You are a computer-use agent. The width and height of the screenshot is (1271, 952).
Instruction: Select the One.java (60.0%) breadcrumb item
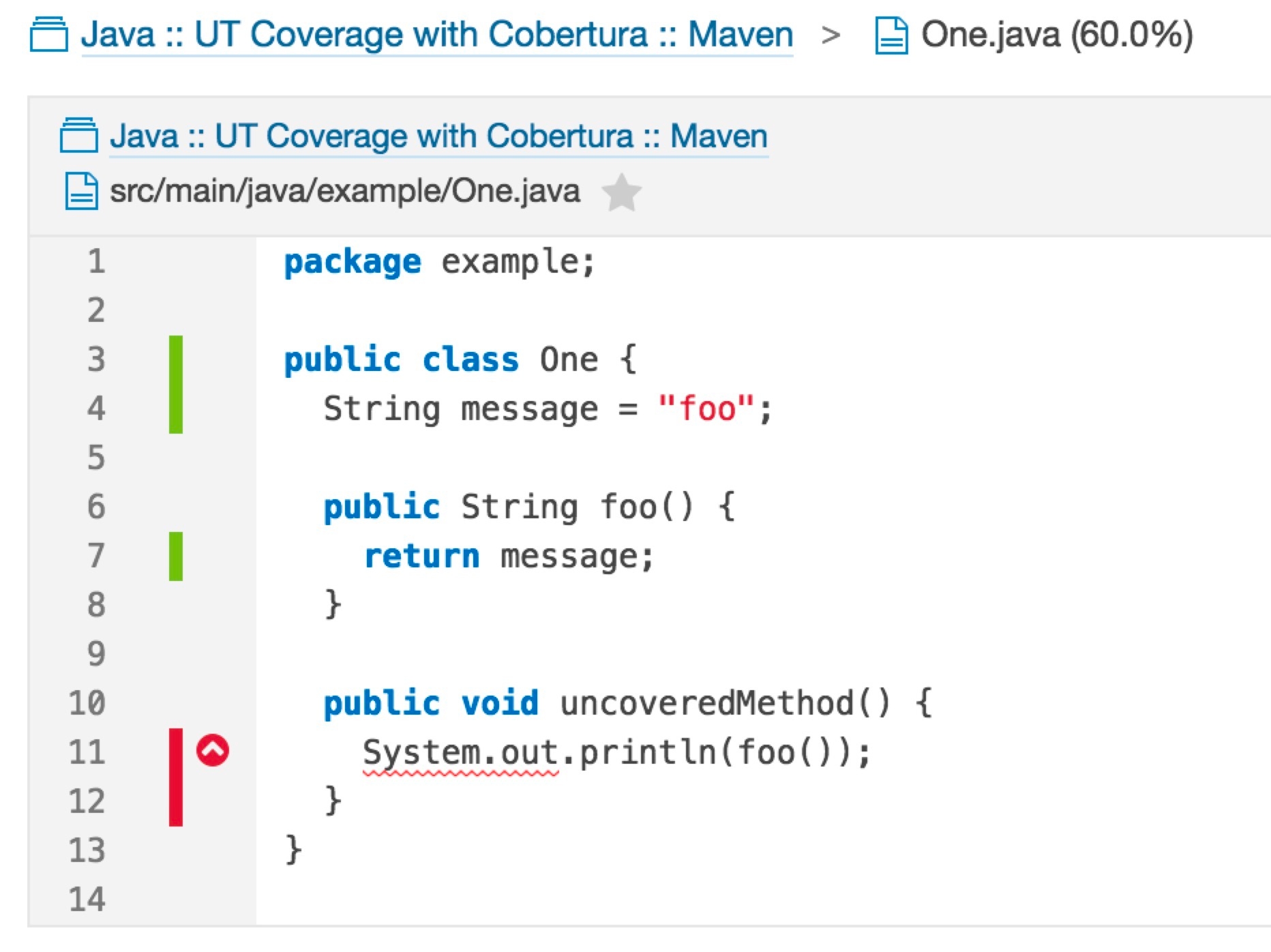(x=1056, y=35)
